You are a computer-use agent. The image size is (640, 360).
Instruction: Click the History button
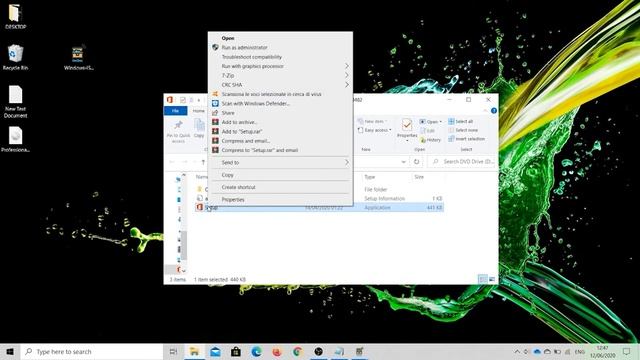click(x=431, y=140)
